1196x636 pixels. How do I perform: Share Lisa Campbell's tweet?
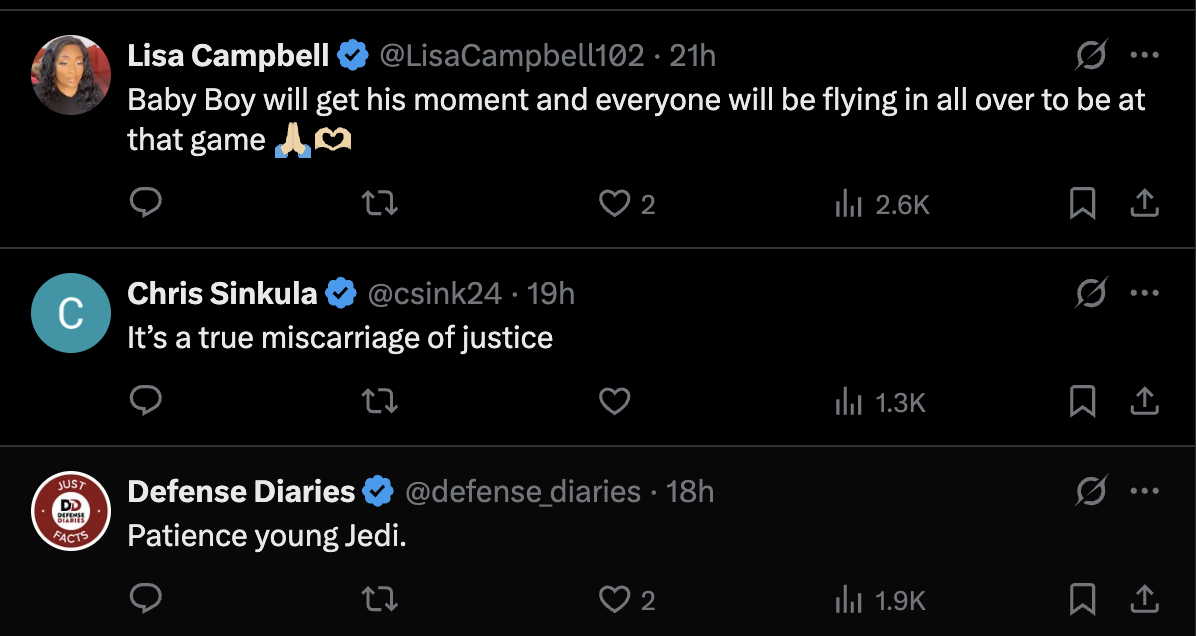tap(1144, 204)
